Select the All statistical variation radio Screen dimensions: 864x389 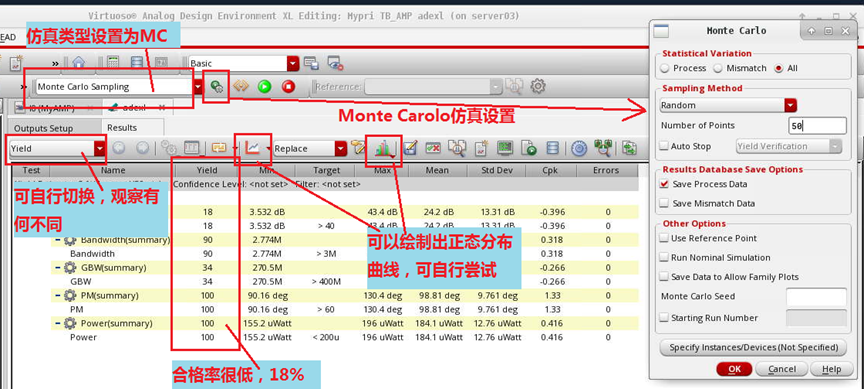[779, 68]
